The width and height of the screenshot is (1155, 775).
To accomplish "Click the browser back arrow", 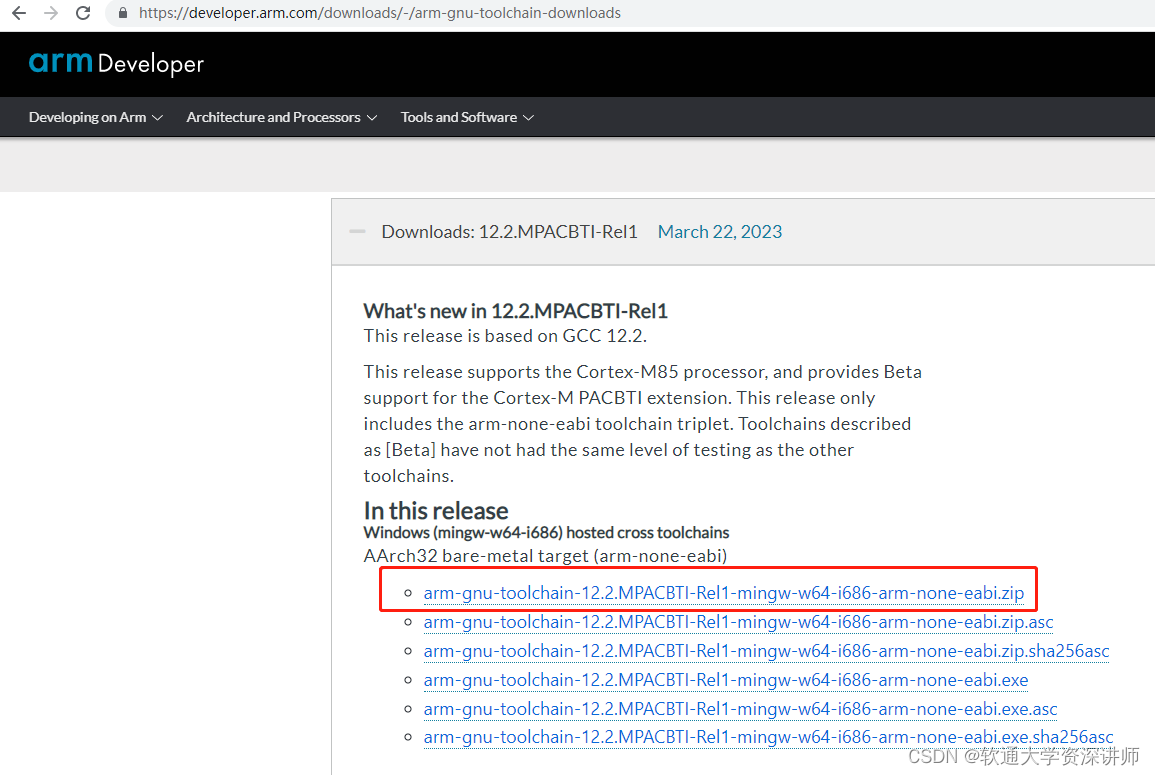I will point(19,13).
